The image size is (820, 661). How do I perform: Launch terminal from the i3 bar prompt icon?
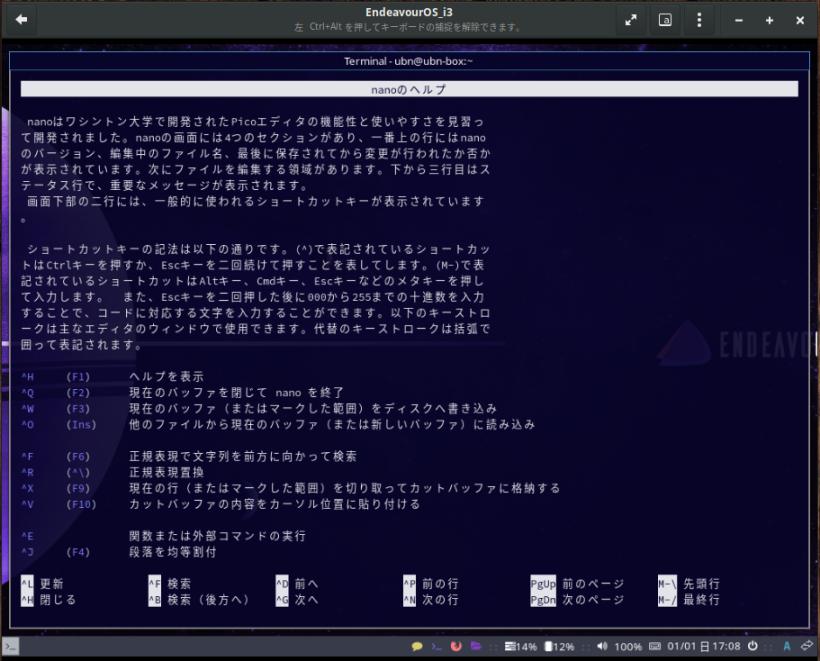[436, 647]
